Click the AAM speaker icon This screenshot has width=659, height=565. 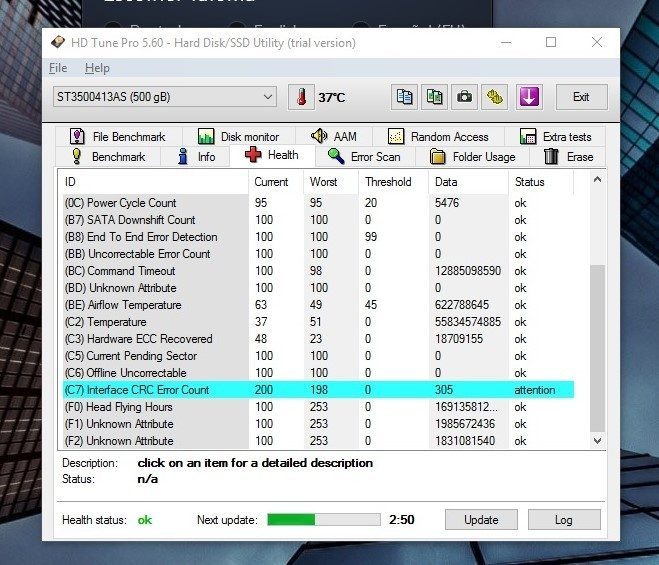(319, 136)
